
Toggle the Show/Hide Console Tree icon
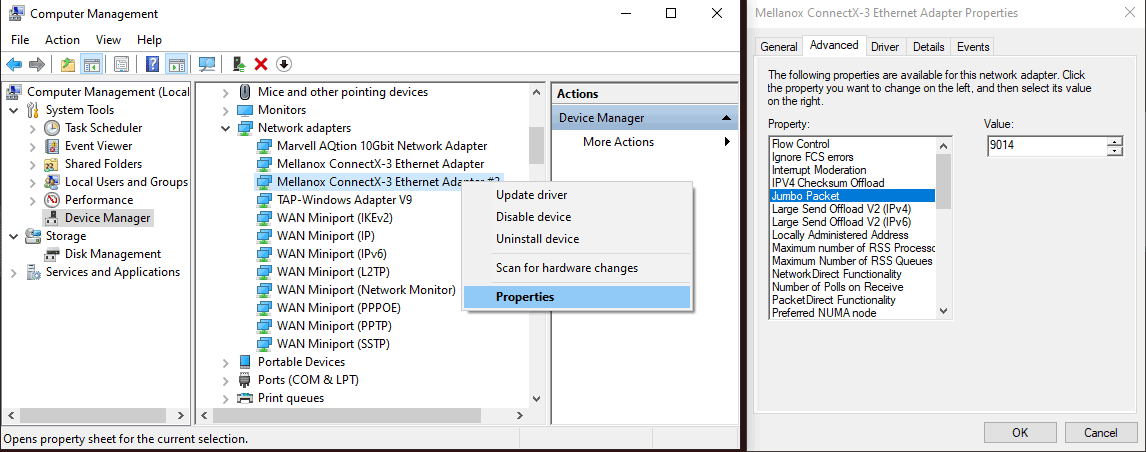click(x=91, y=64)
